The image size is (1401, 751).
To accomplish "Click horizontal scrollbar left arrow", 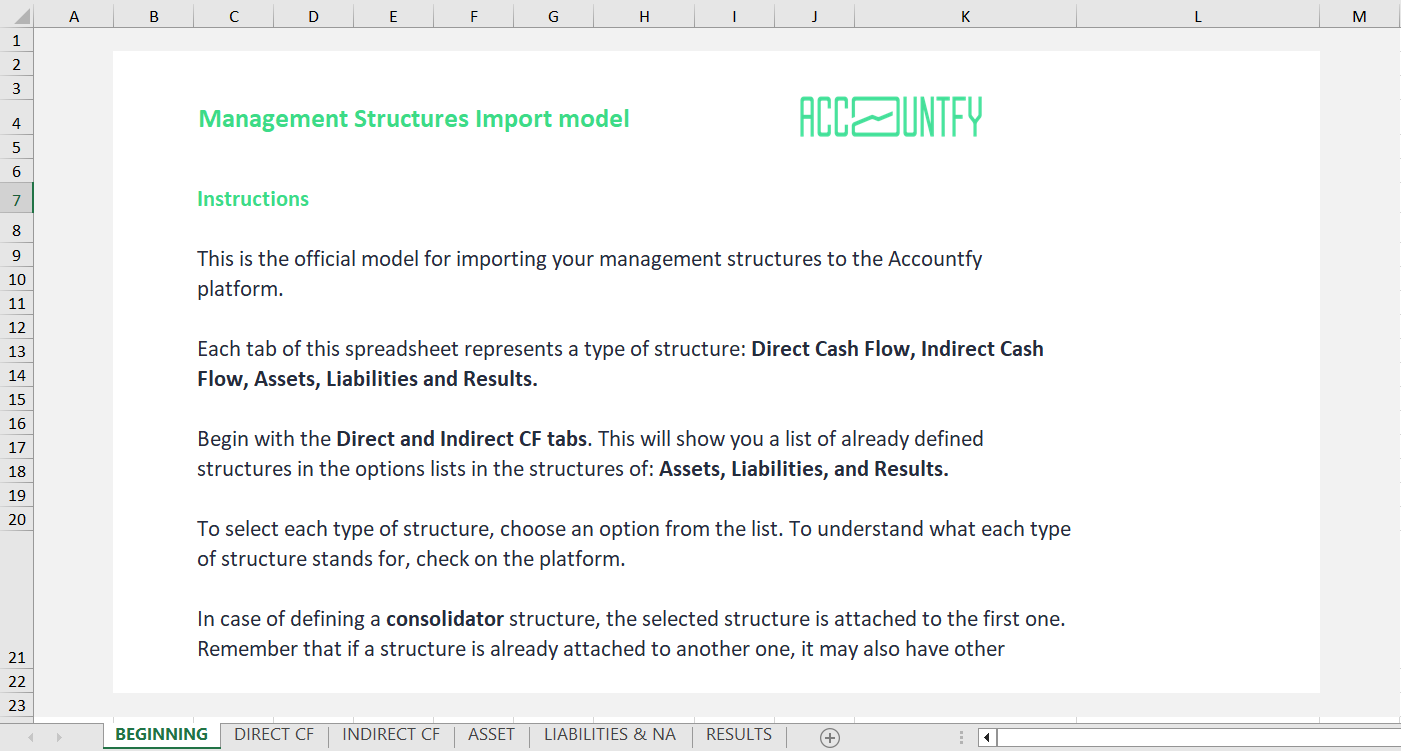I will (987, 737).
